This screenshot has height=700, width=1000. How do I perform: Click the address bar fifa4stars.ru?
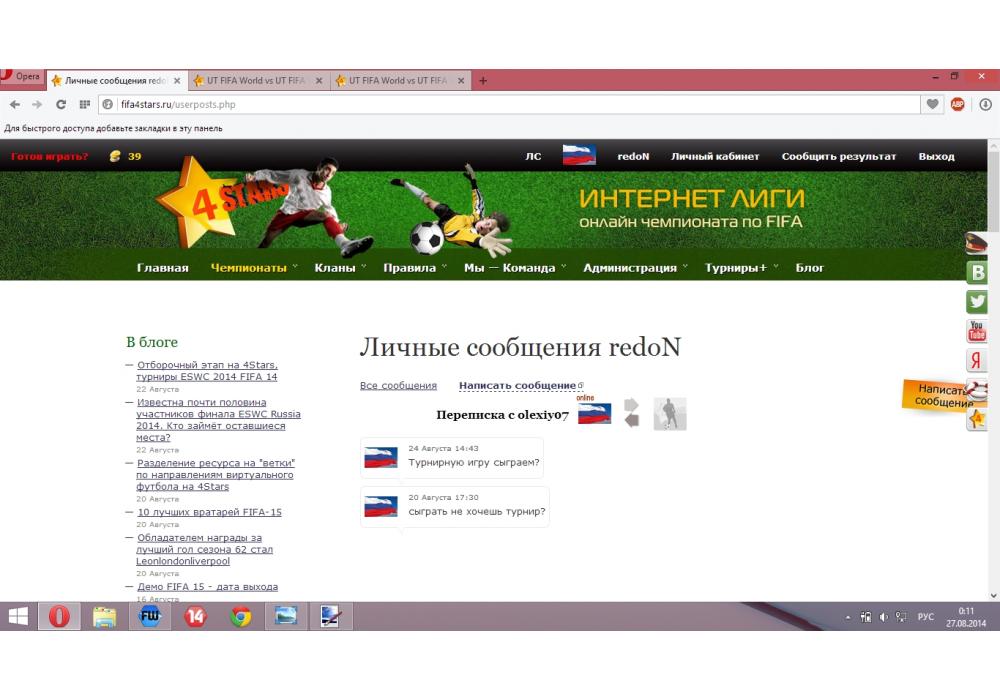coord(509,104)
